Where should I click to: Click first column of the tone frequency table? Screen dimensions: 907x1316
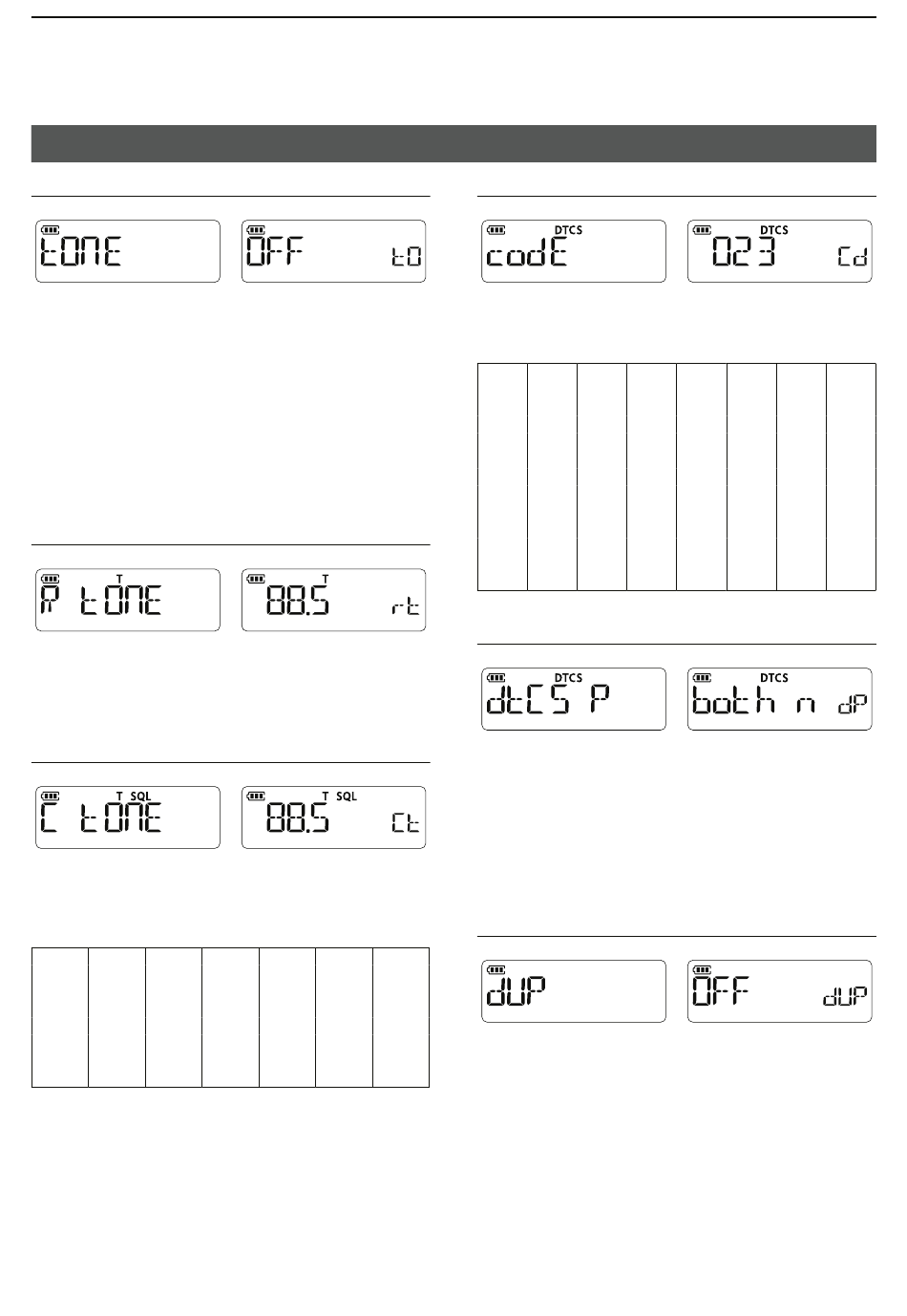[x=60, y=1017]
